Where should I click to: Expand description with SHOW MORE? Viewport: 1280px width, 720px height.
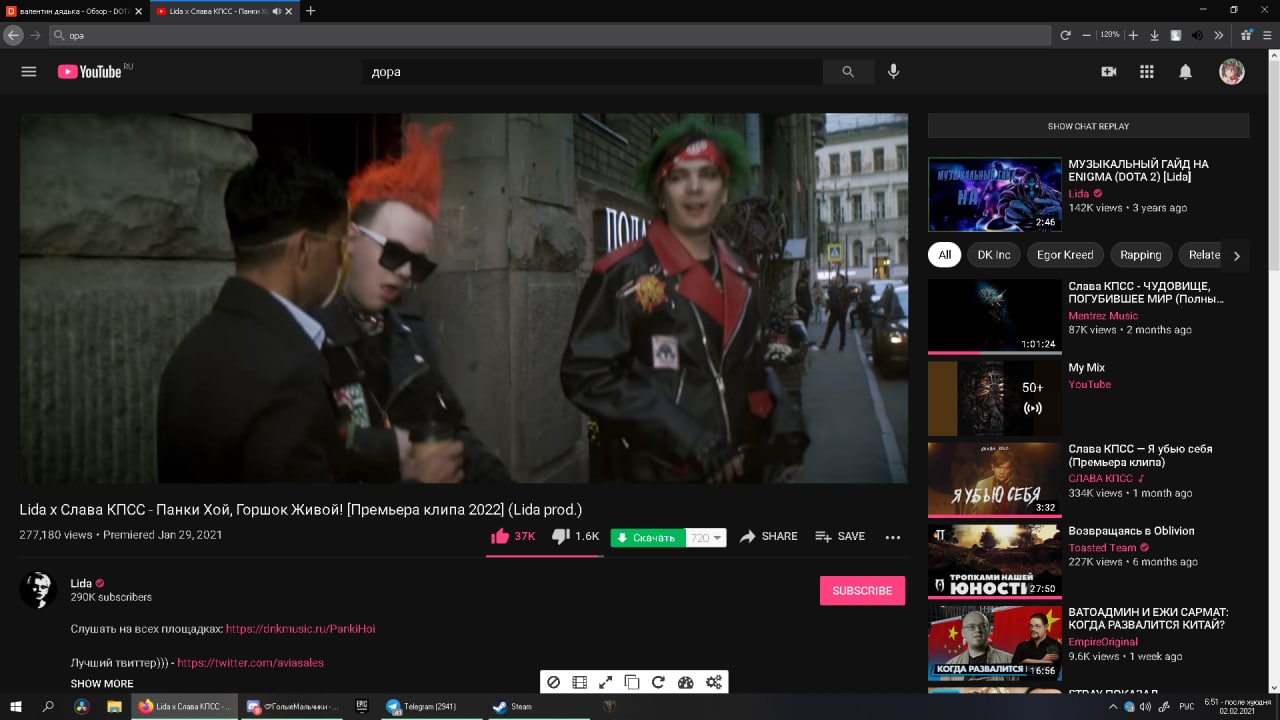pos(102,684)
